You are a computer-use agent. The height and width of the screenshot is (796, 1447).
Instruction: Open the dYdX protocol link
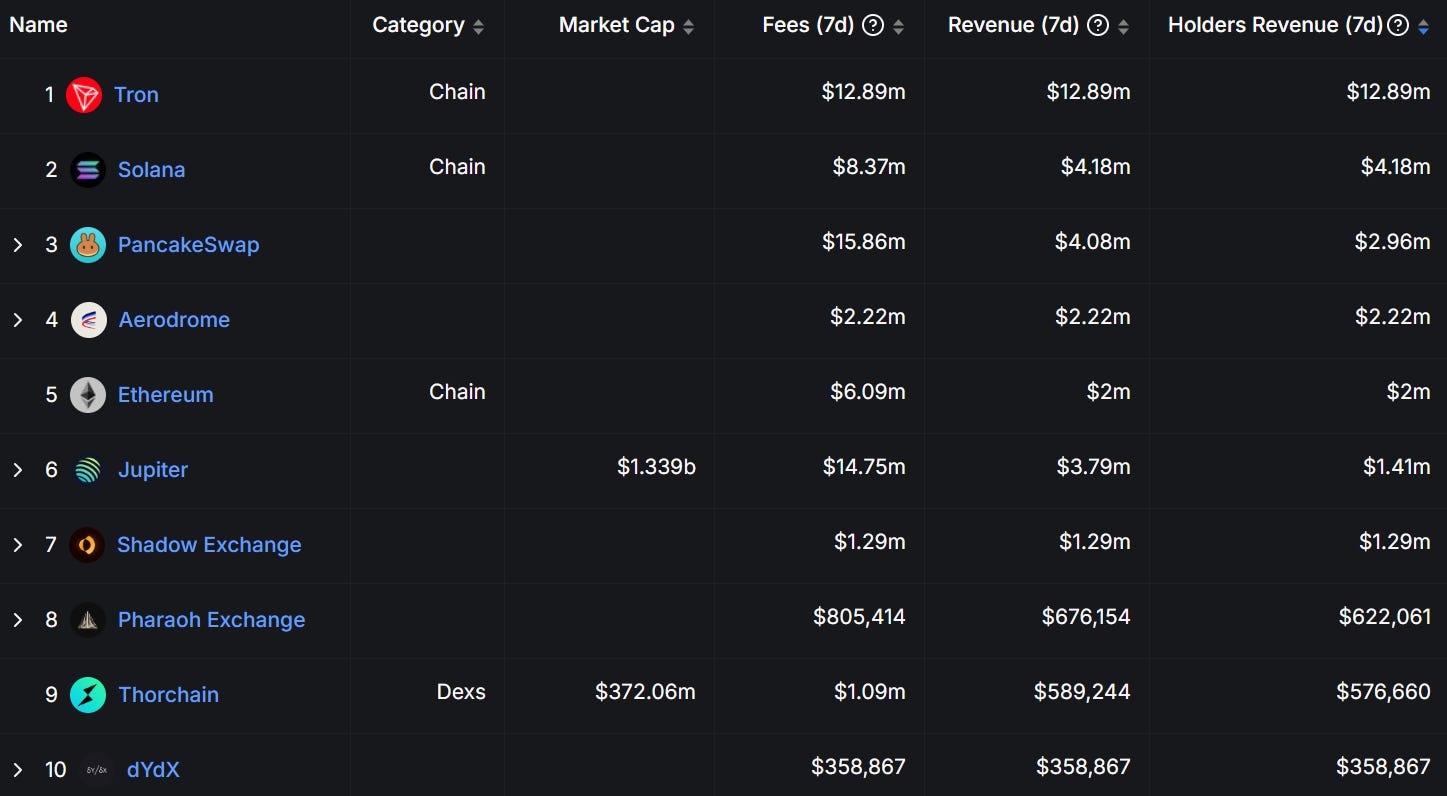pos(153,770)
